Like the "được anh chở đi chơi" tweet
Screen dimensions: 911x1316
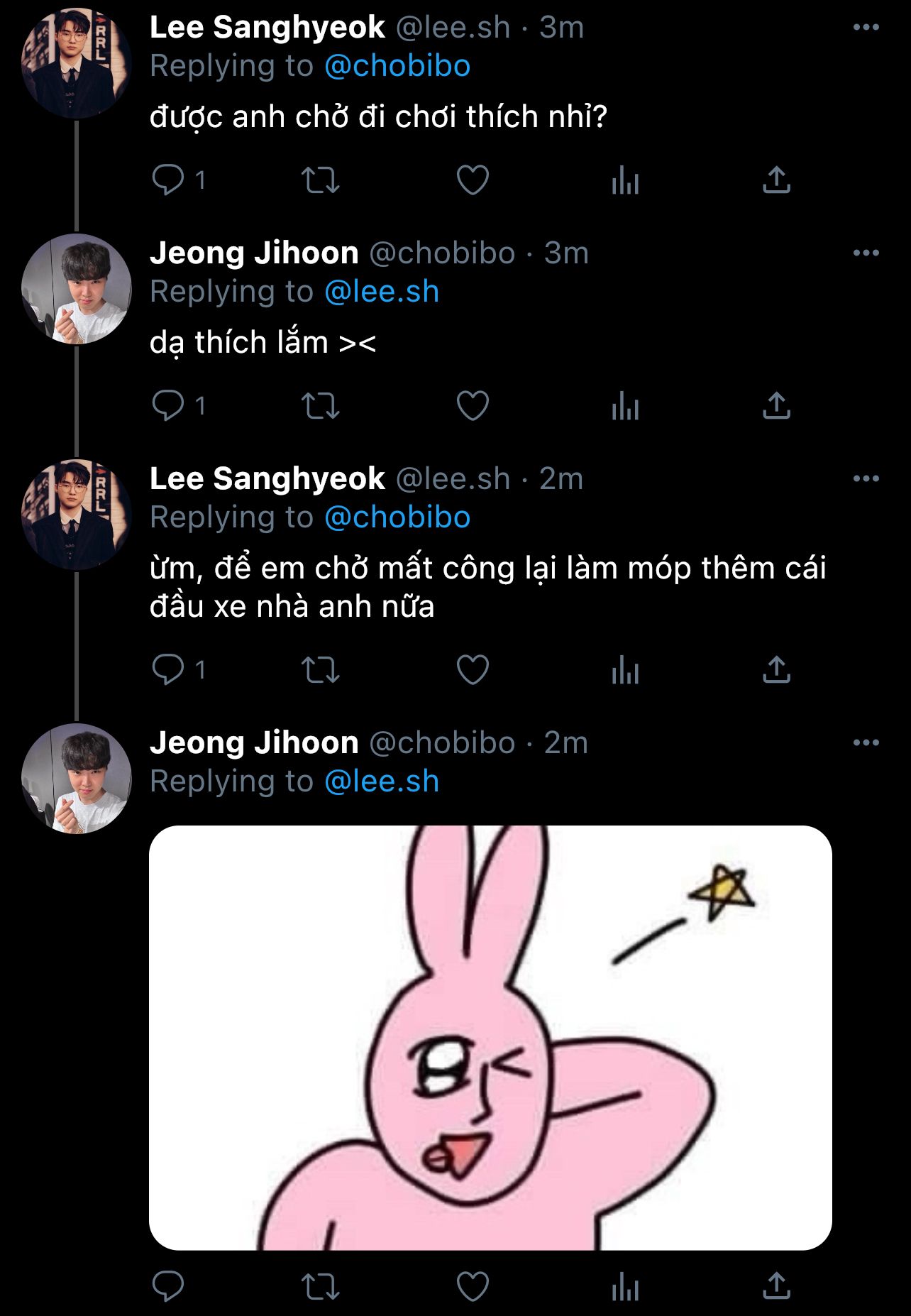point(473,180)
